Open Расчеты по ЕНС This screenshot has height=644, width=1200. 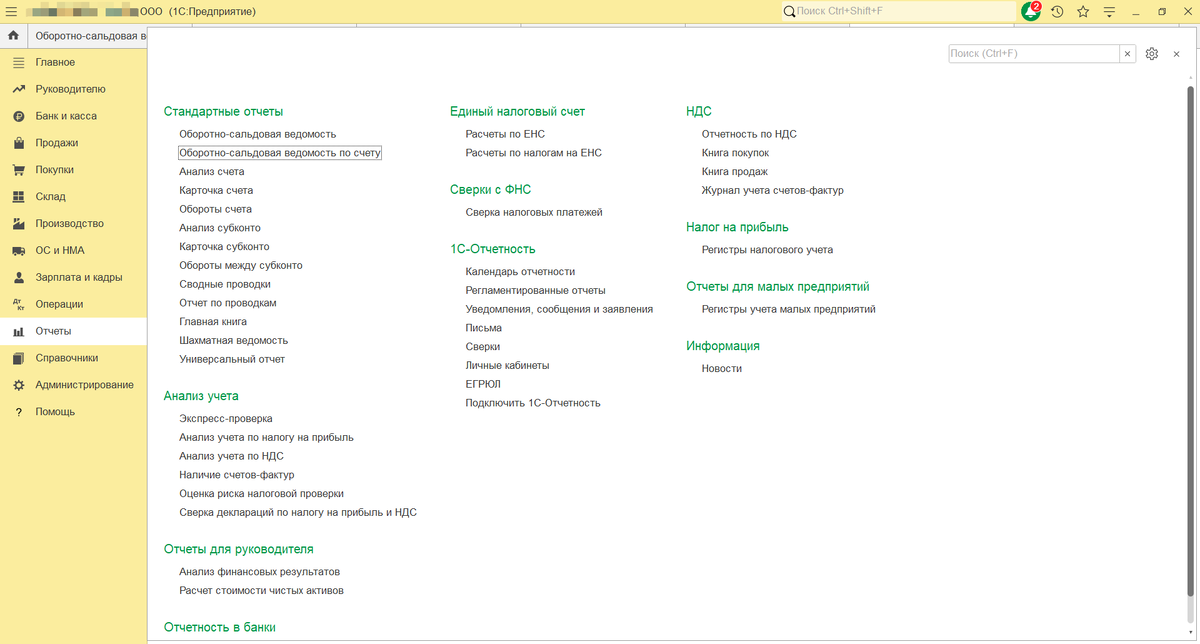[505, 134]
